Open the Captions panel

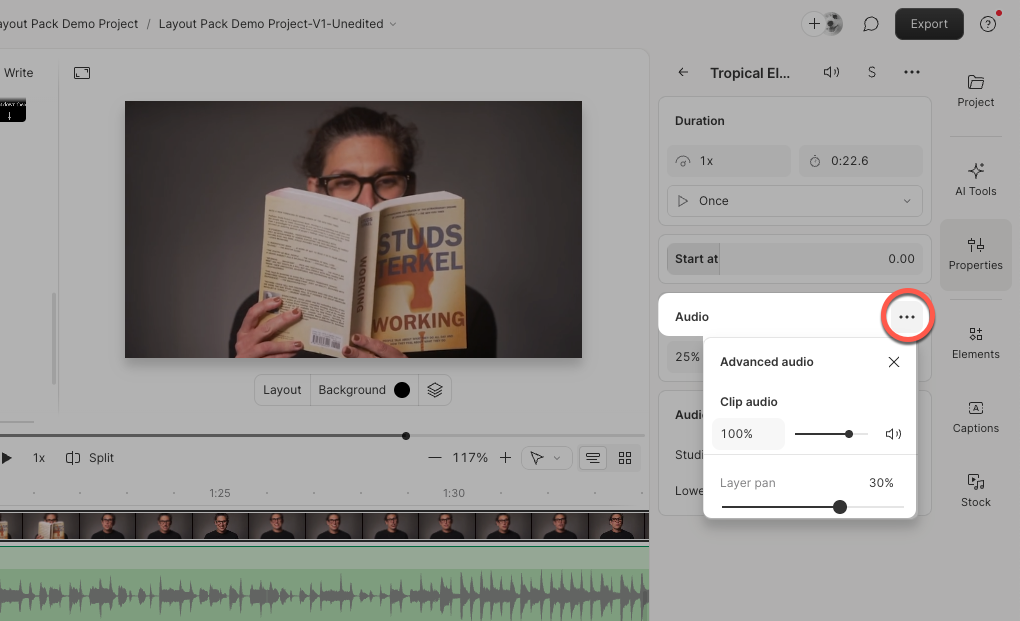pos(974,417)
